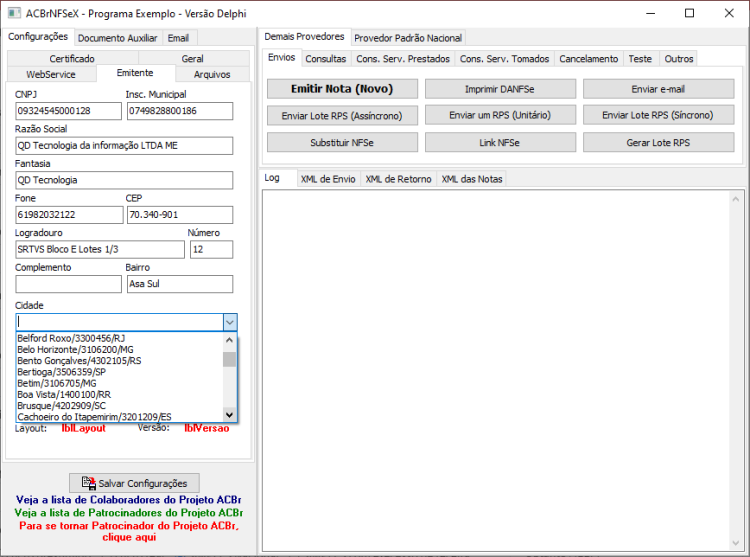
Task: Open the Cidade combo box arrow
Action: click(x=230, y=322)
